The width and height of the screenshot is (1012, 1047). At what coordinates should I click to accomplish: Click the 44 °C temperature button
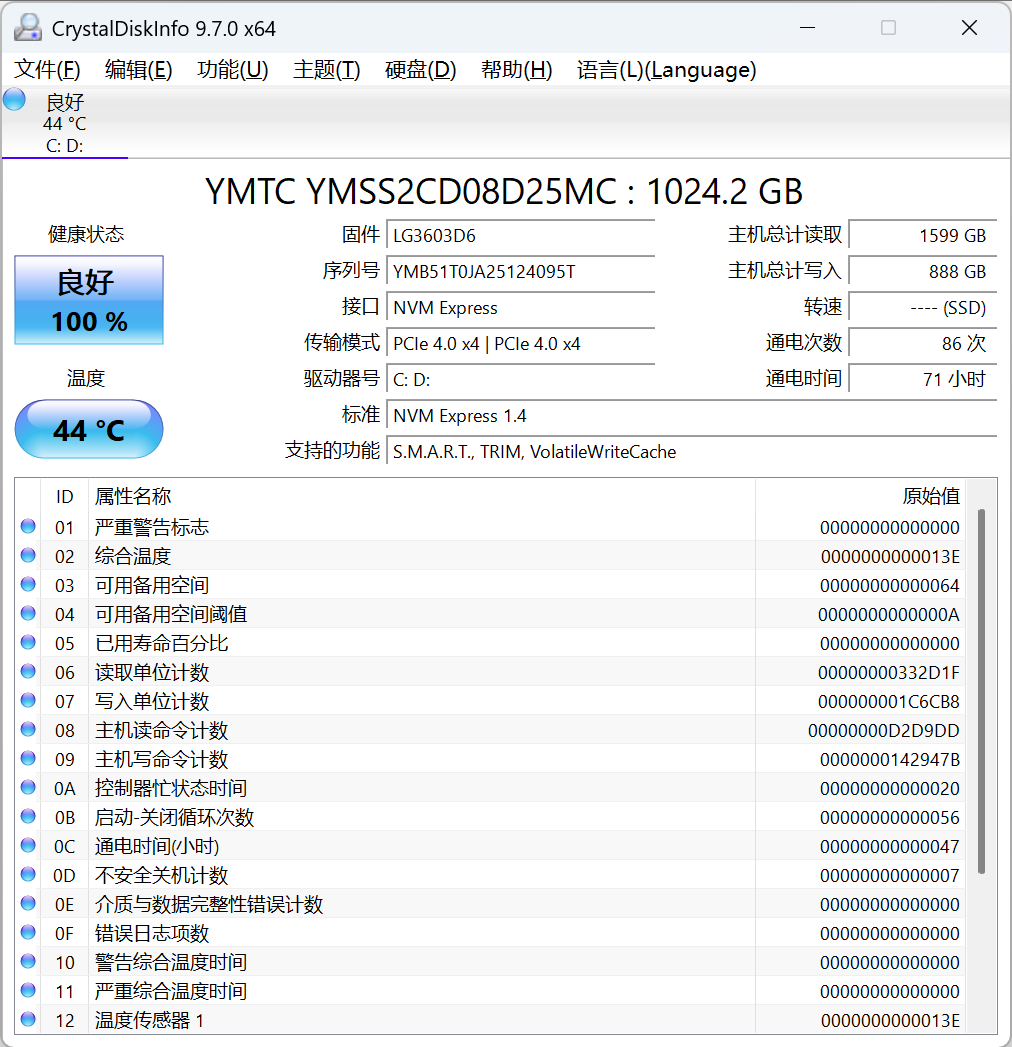(89, 429)
